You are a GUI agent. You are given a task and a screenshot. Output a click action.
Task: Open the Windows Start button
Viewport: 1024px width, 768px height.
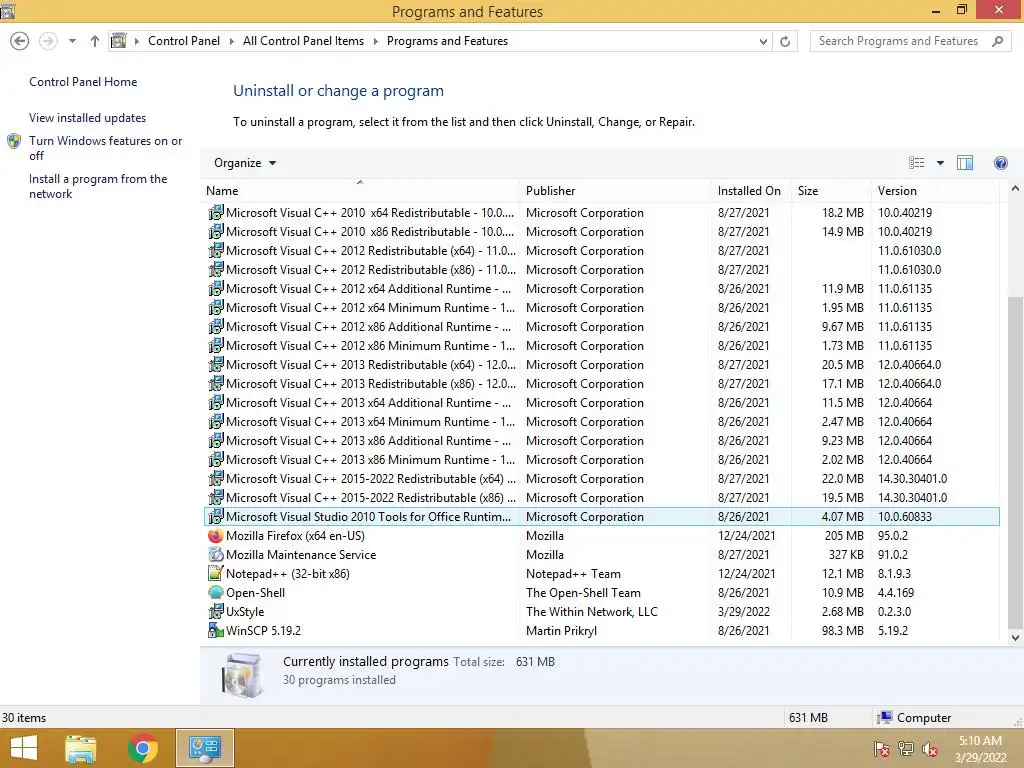coord(24,748)
